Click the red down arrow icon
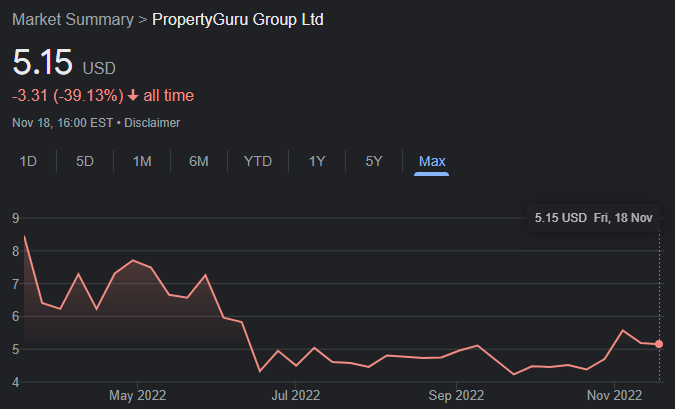The width and height of the screenshot is (675, 409). [x=133, y=95]
